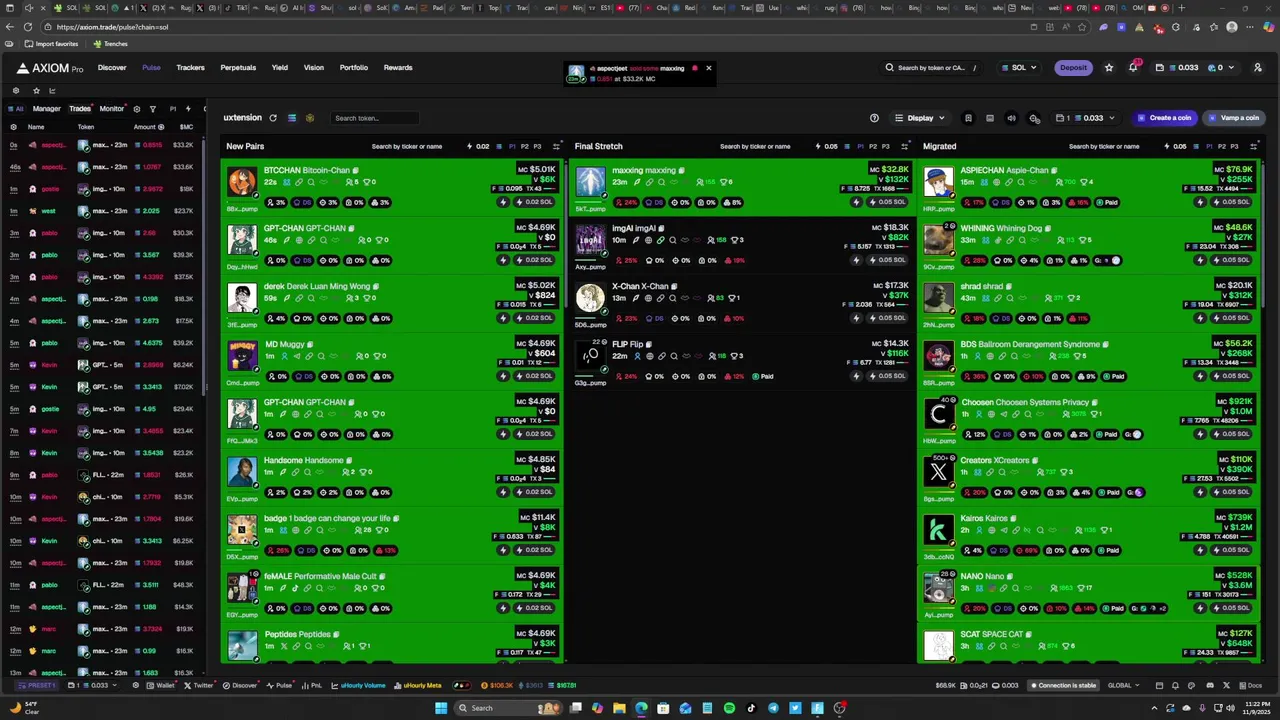Screen dimensions: 1280x720
Task: Toggle sound speaker icon near Display
Action: point(1011,118)
